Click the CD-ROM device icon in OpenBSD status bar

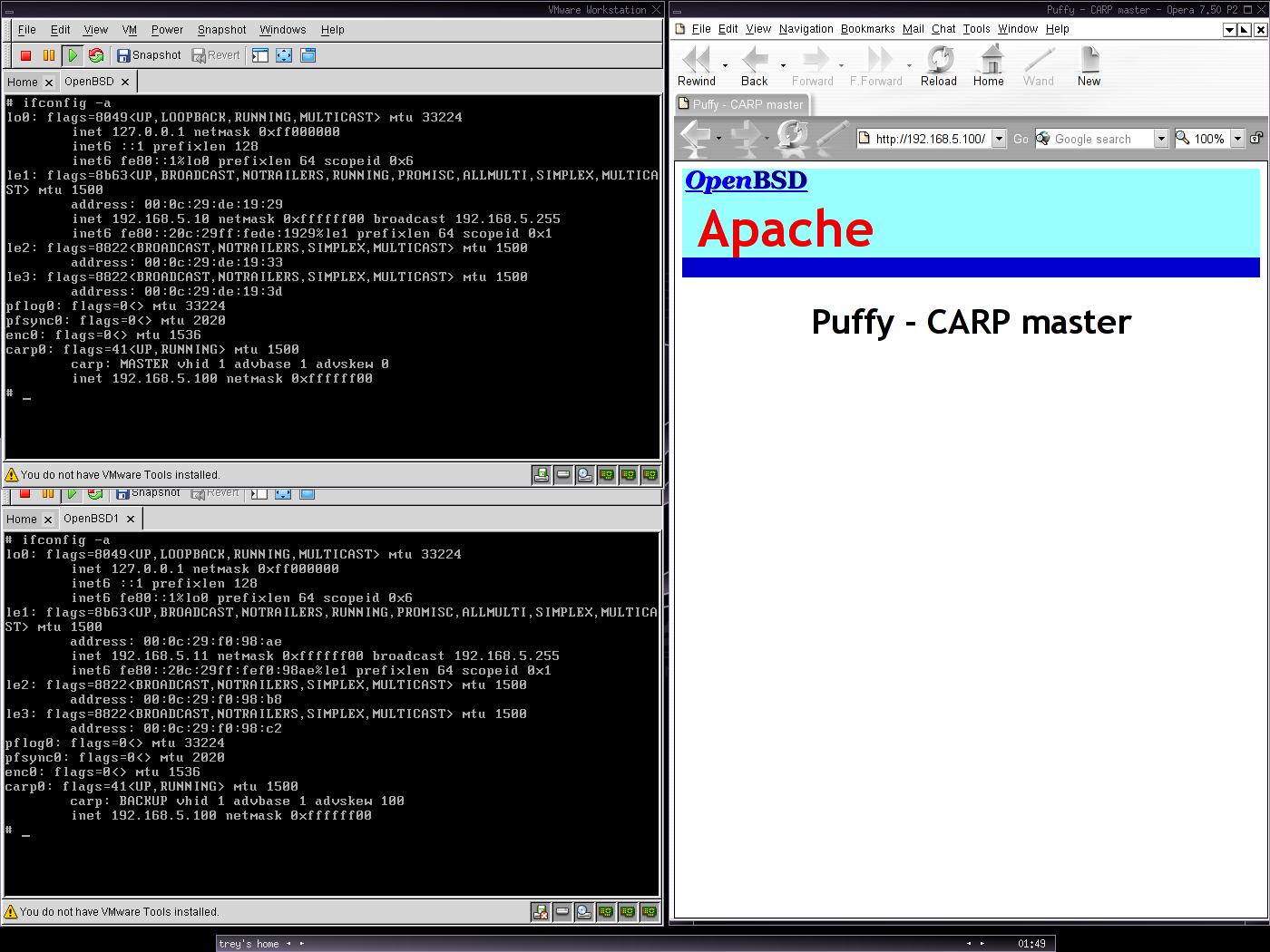(585, 474)
